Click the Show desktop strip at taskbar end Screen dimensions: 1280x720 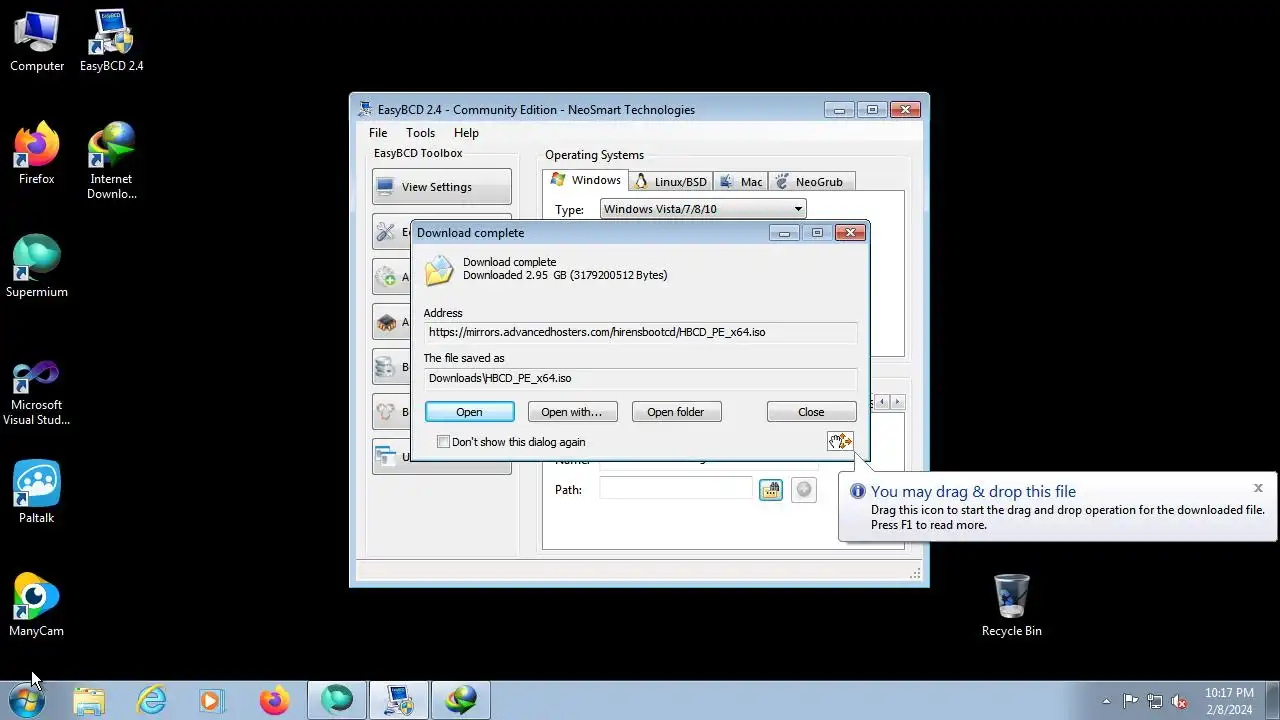click(1273, 701)
